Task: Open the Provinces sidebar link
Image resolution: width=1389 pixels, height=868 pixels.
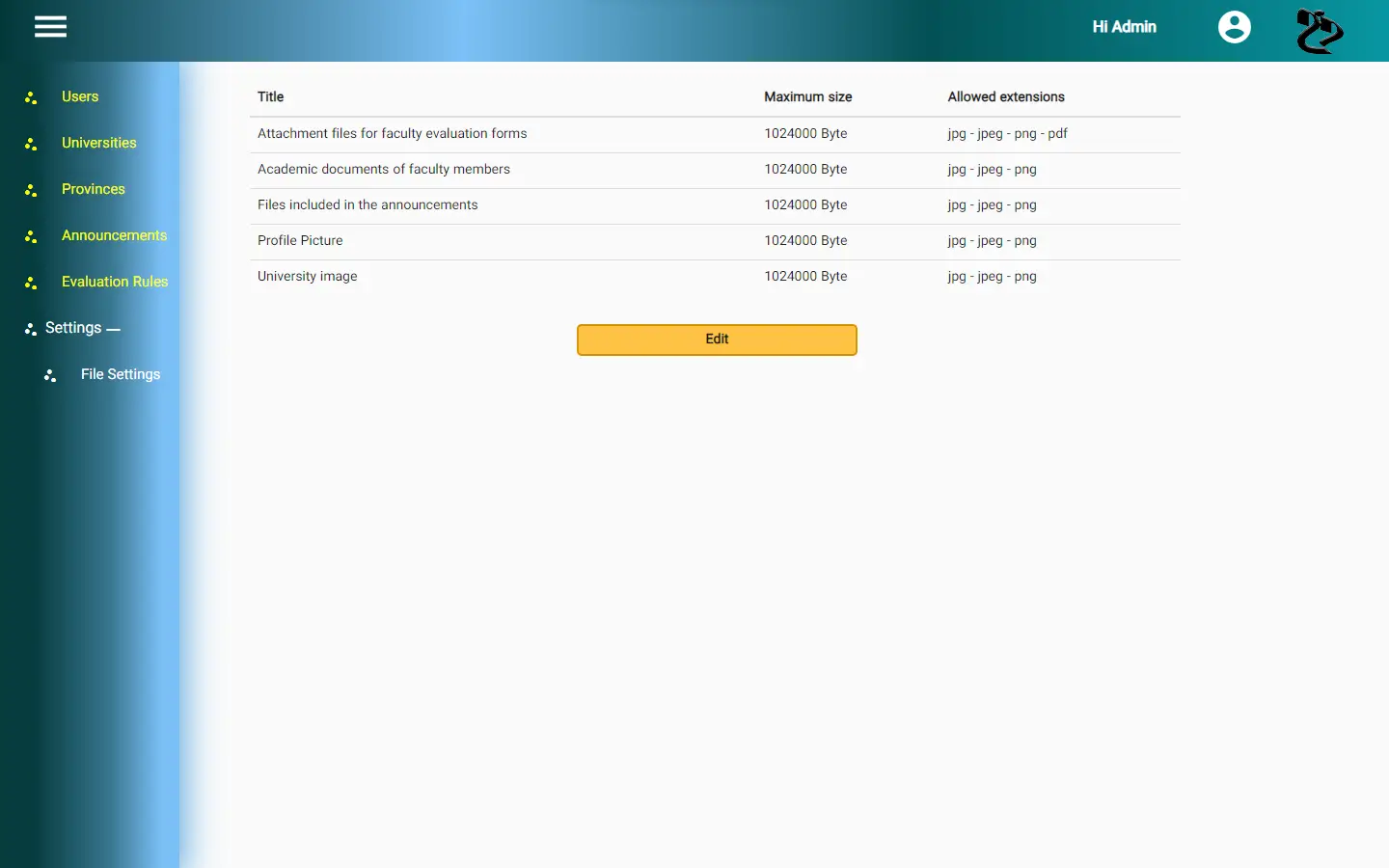Action: point(94,189)
